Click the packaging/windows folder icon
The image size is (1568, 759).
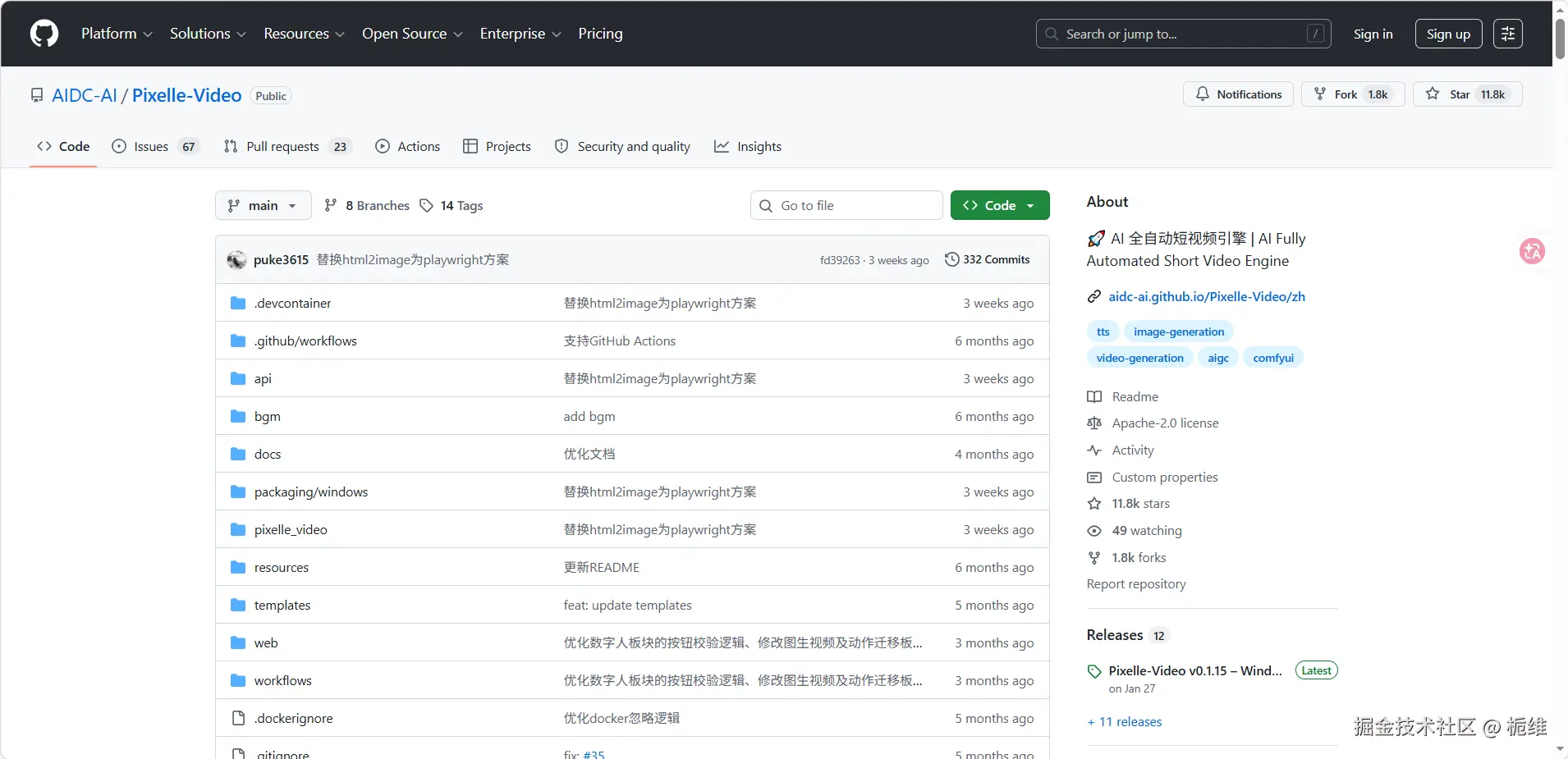[238, 492]
